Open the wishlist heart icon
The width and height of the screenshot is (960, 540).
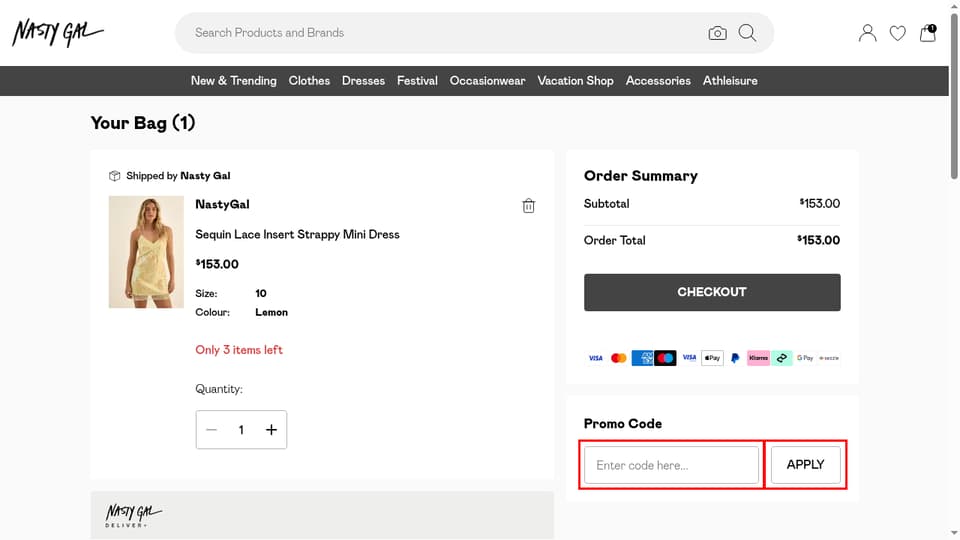(x=898, y=33)
